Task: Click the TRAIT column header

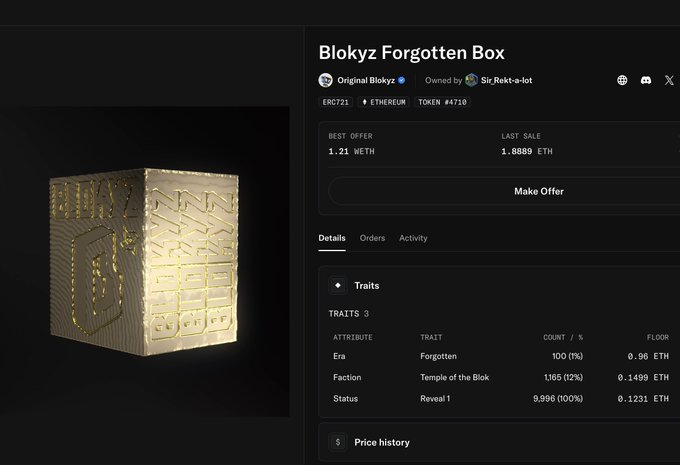Action: [431, 337]
